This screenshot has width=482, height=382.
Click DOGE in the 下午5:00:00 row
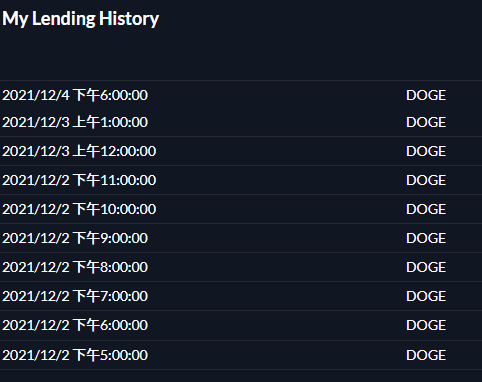coord(426,355)
